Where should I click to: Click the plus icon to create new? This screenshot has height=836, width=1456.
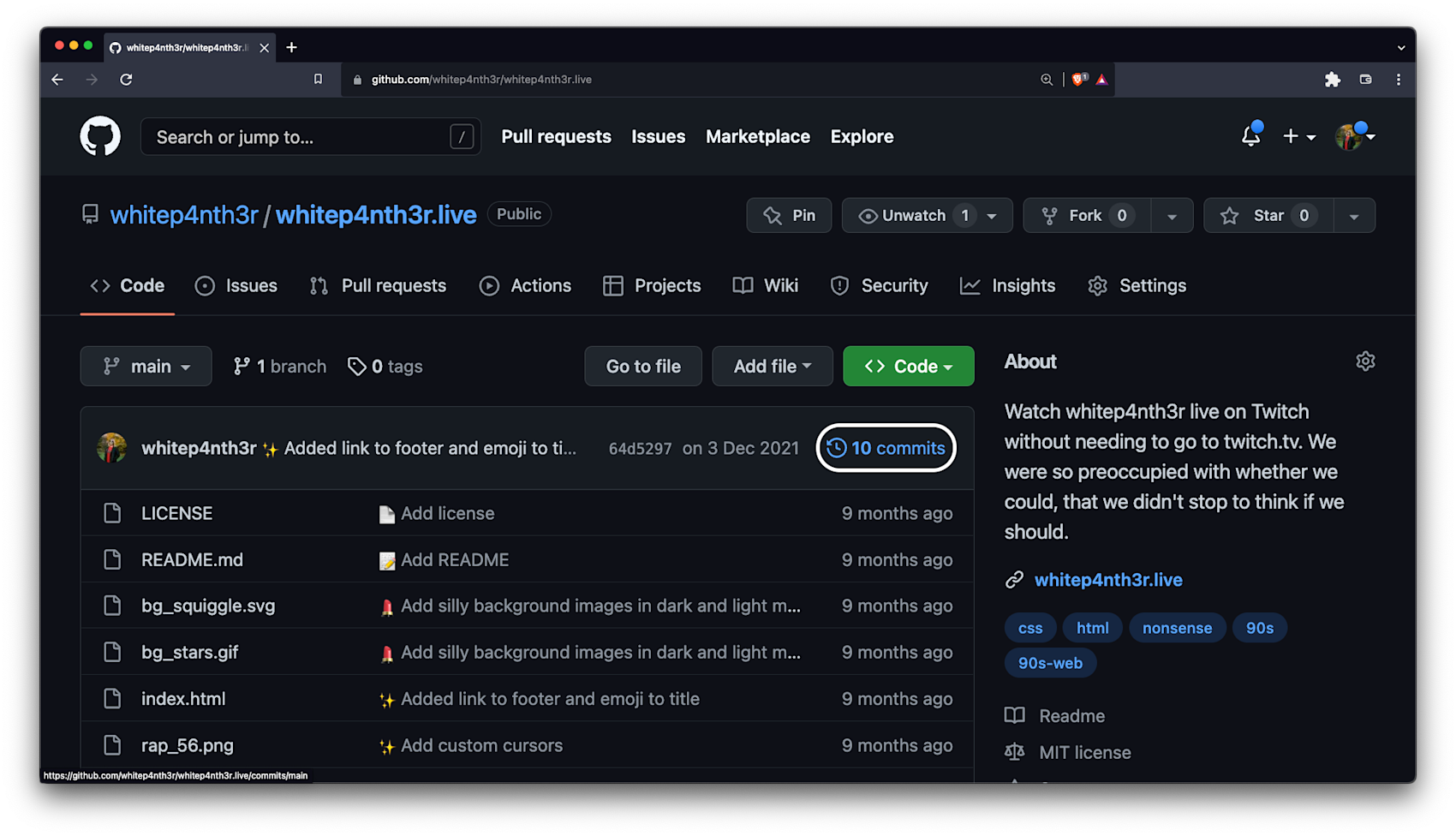coord(1291,136)
